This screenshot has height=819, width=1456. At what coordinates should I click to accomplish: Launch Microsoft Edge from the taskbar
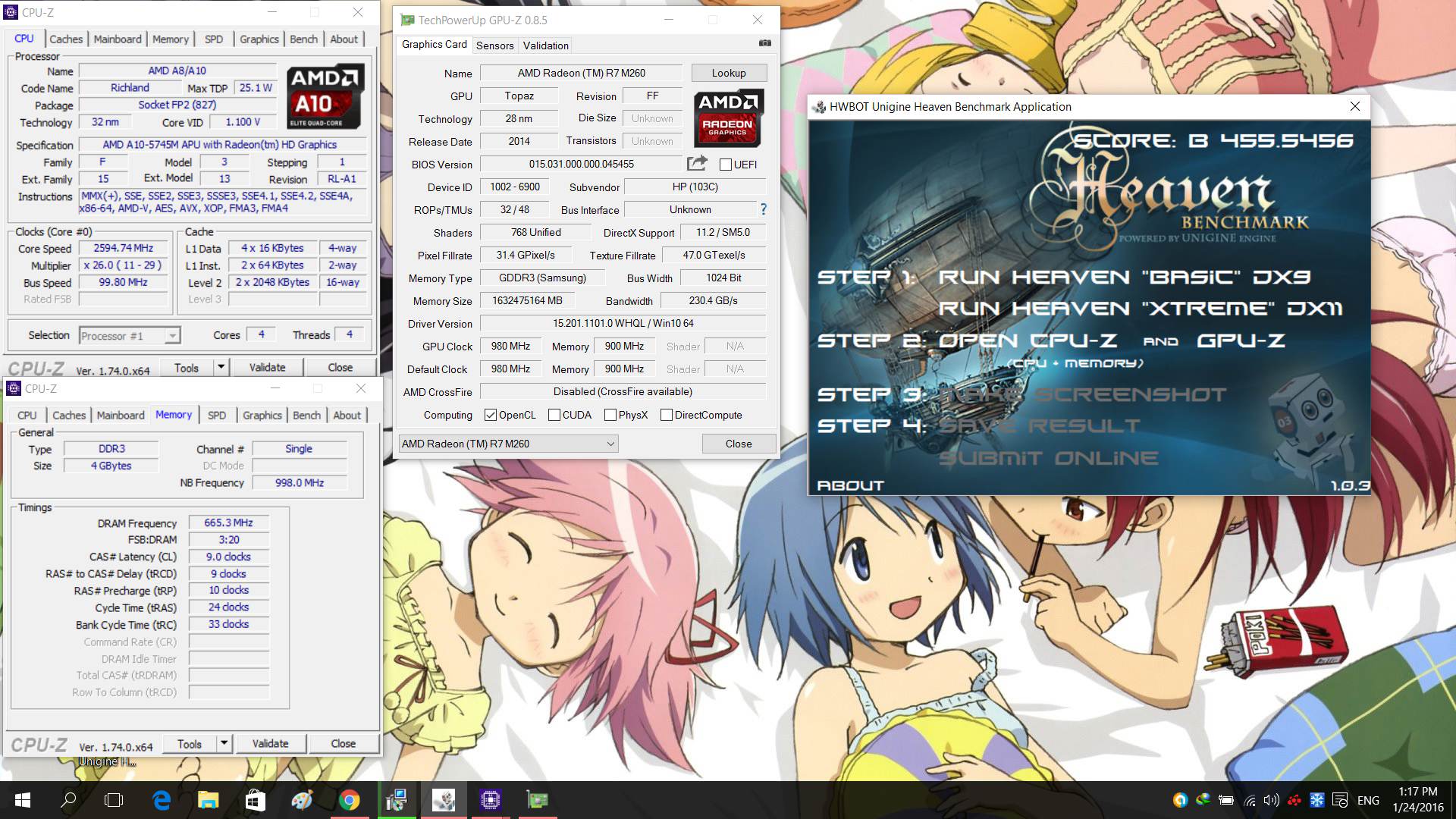[162, 800]
